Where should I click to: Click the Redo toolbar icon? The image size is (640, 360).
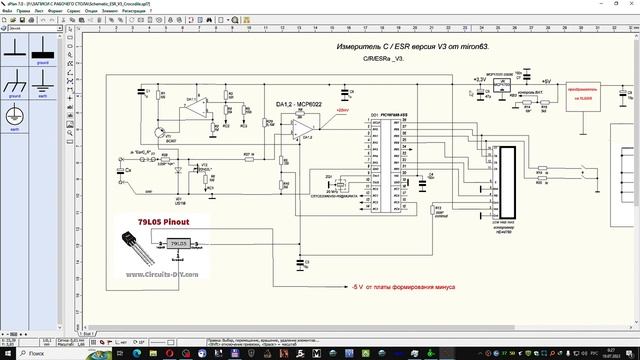click(52, 20)
